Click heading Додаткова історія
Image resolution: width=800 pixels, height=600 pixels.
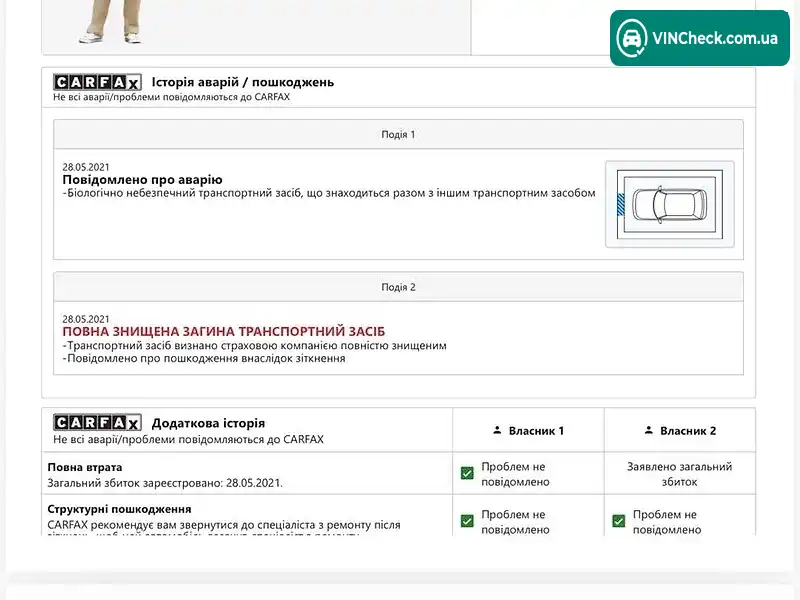[x=208, y=423]
